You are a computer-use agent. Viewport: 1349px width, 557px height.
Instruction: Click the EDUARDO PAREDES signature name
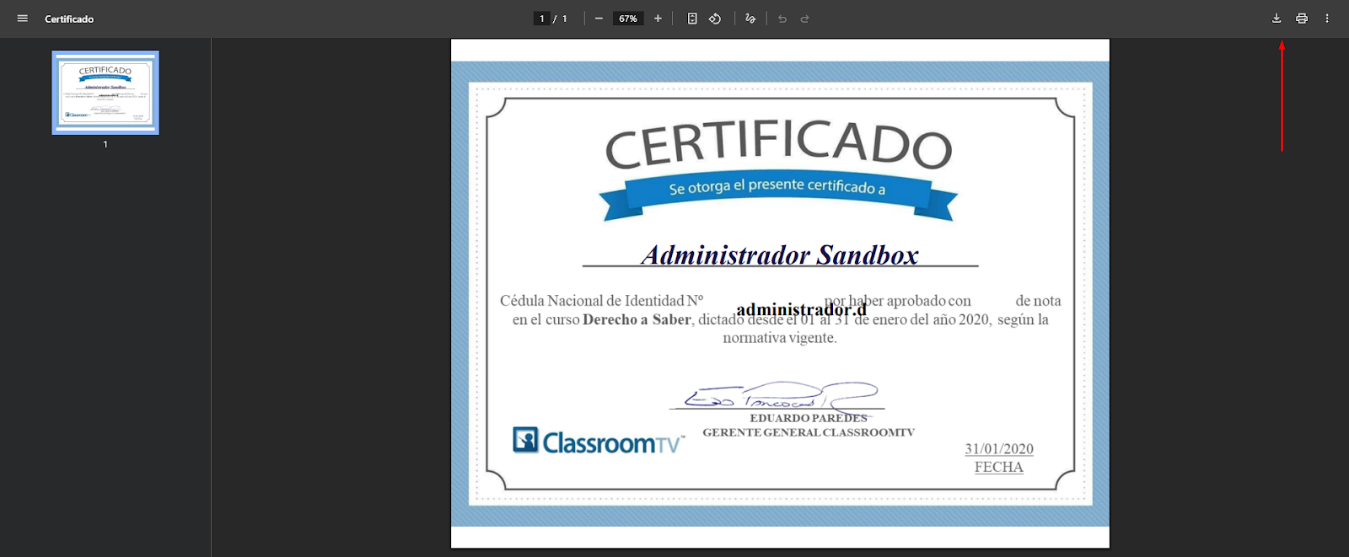808,418
